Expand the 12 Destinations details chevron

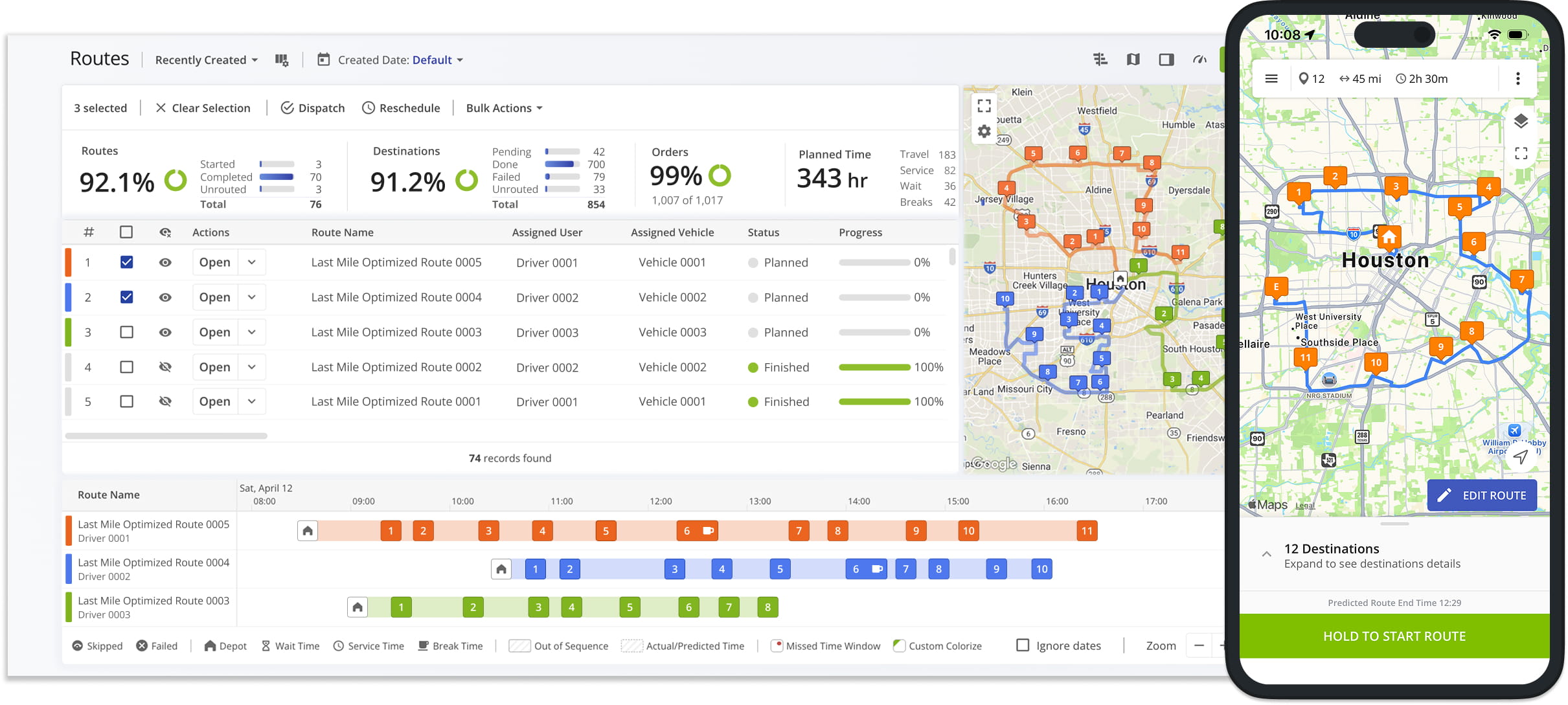click(x=1266, y=555)
